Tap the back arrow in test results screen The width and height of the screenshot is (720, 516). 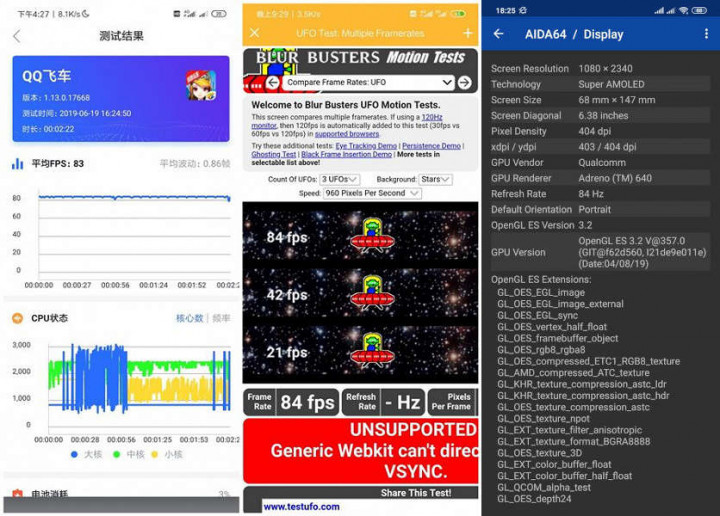coord(17,36)
